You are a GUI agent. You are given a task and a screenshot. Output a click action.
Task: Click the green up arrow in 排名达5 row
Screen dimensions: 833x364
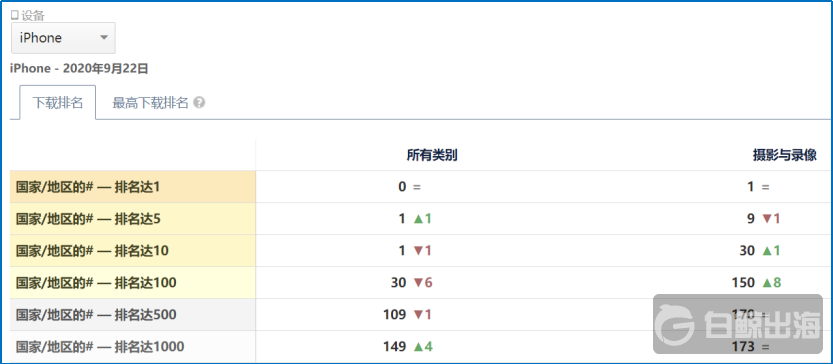click(418, 218)
